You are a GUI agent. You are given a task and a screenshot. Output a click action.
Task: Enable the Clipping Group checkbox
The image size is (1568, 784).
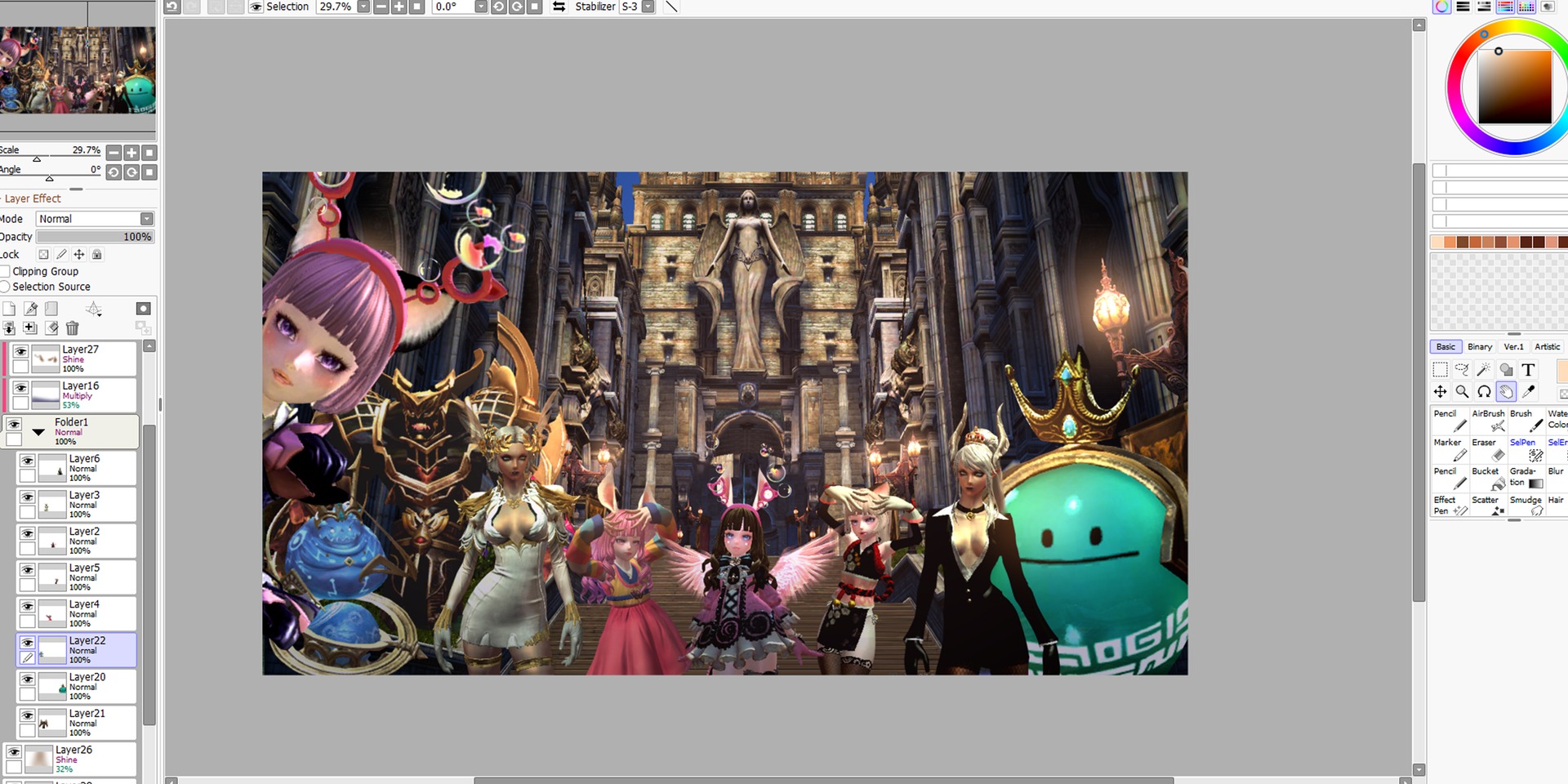click(x=5, y=271)
